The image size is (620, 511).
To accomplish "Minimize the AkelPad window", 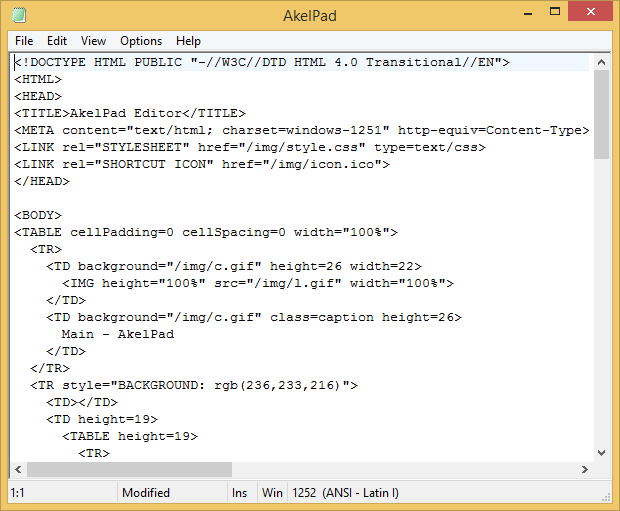I will coord(528,13).
